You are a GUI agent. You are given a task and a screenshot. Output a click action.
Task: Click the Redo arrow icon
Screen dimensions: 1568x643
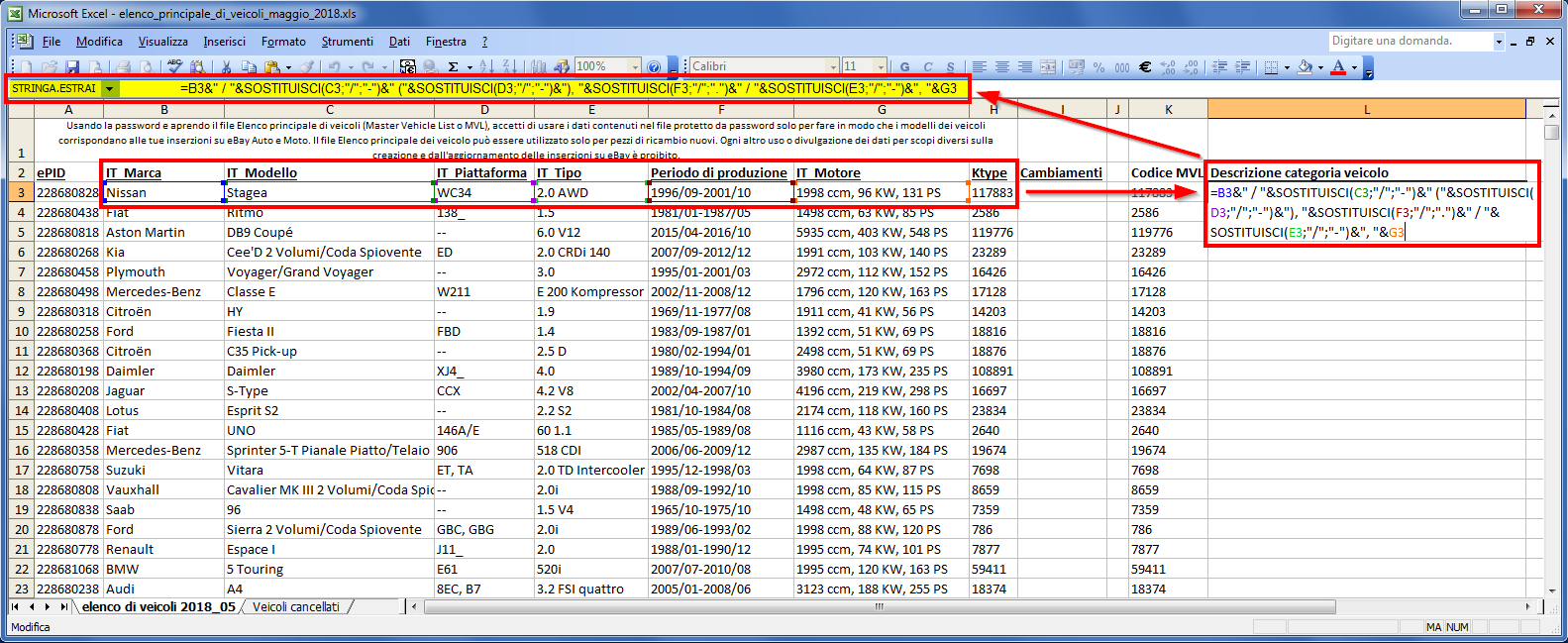[x=367, y=66]
